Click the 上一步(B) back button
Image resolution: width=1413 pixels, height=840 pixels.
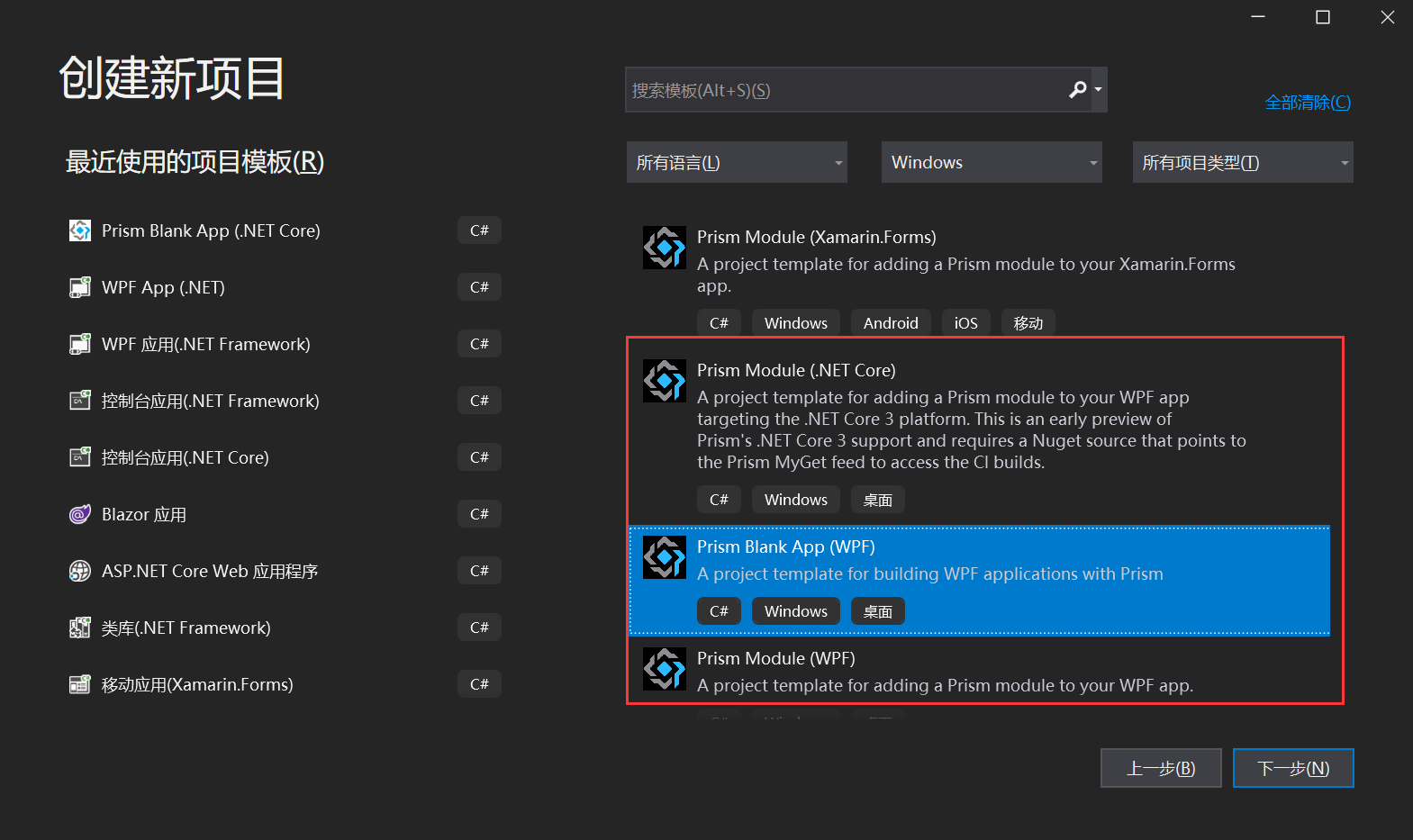(1161, 768)
